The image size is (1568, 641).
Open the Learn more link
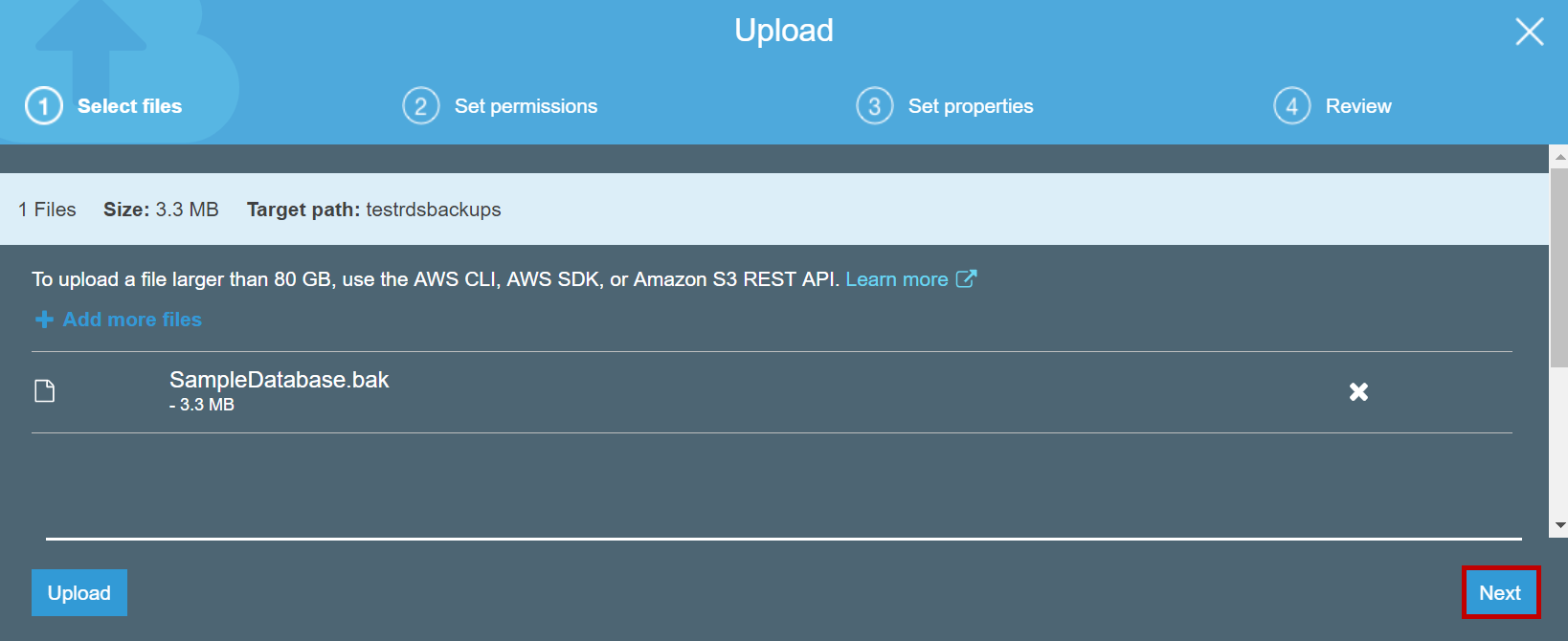coord(896,279)
